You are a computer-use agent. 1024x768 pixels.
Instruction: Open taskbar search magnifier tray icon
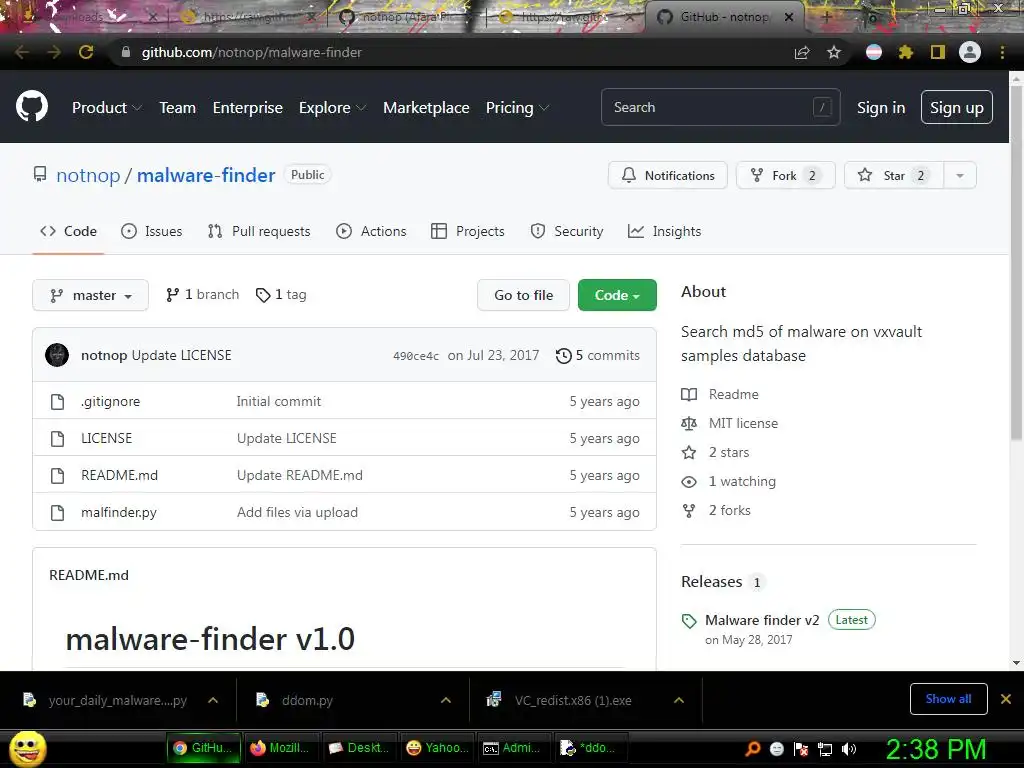click(752, 748)
